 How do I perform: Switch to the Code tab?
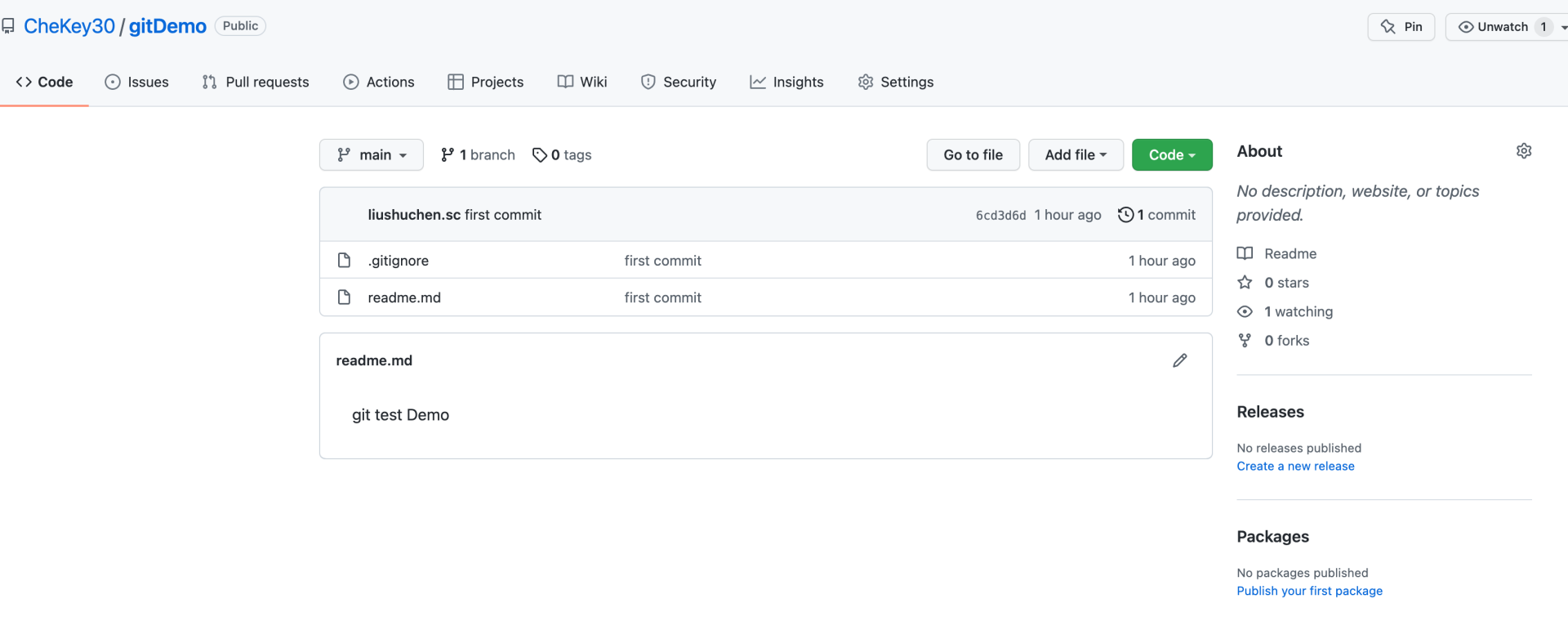tap(44, 82)
